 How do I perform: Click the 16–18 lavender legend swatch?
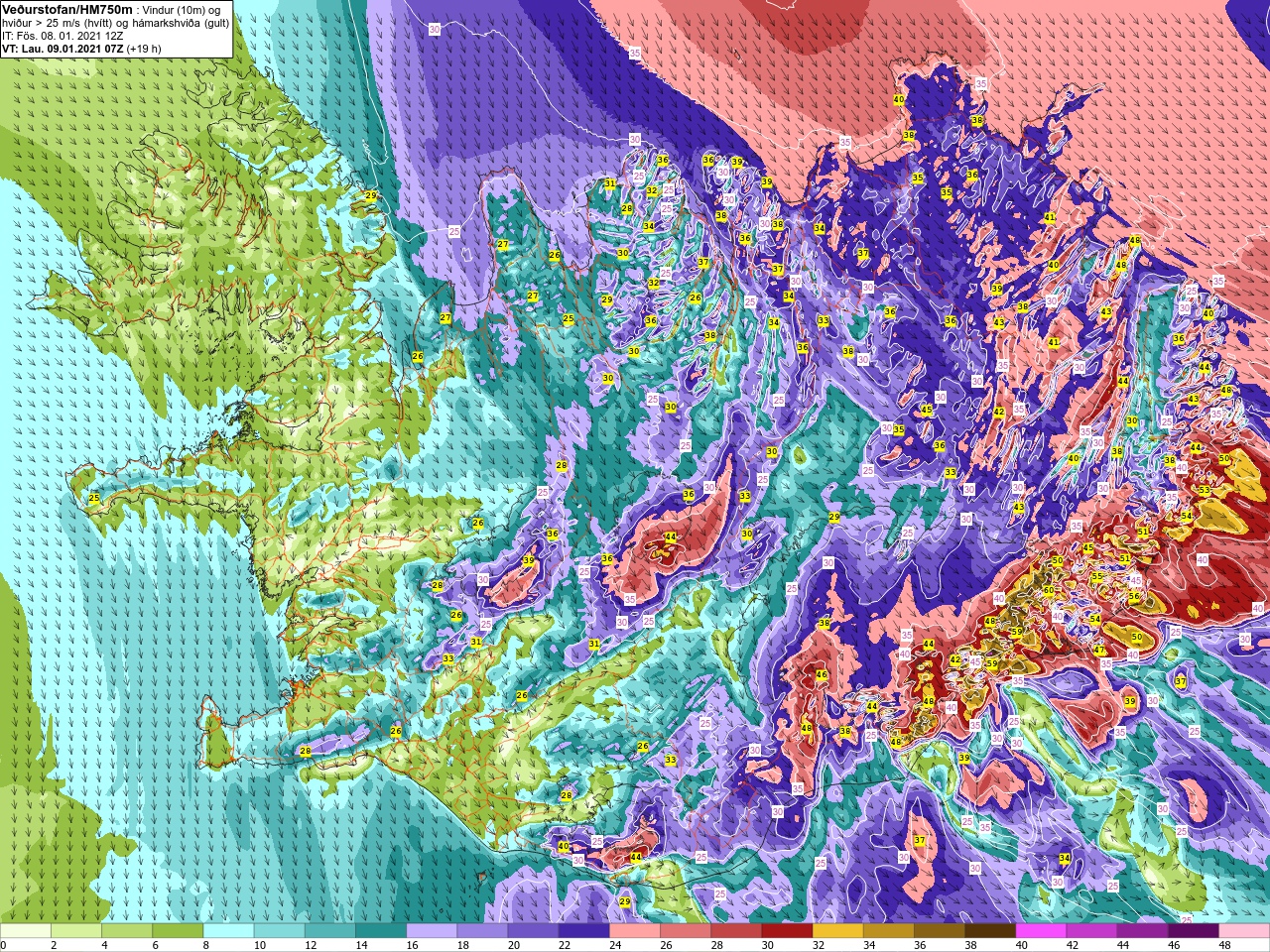432,930
